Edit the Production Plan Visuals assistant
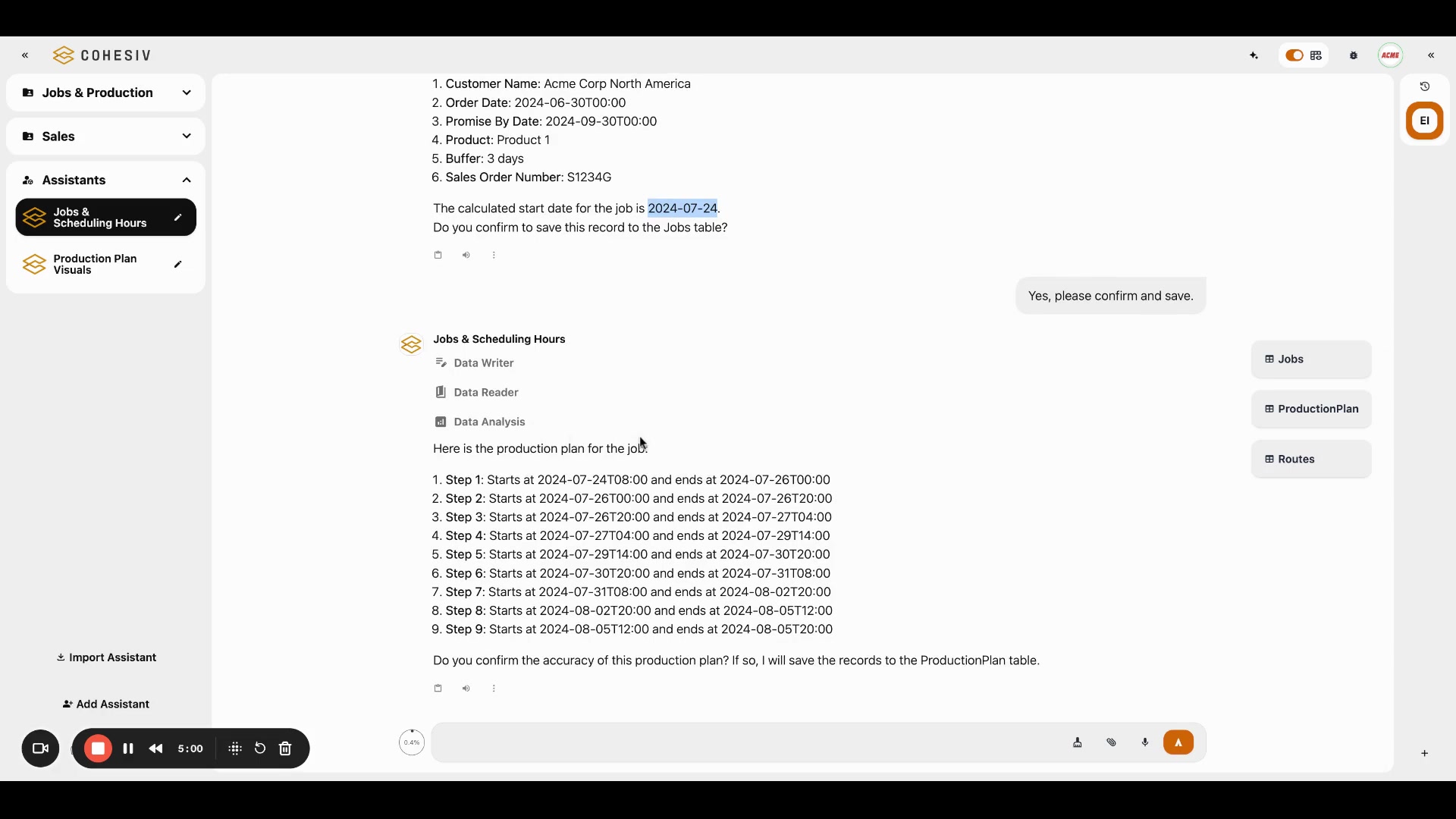The height and width of the screenshot is (819, 1456). (x=177, y=265)
